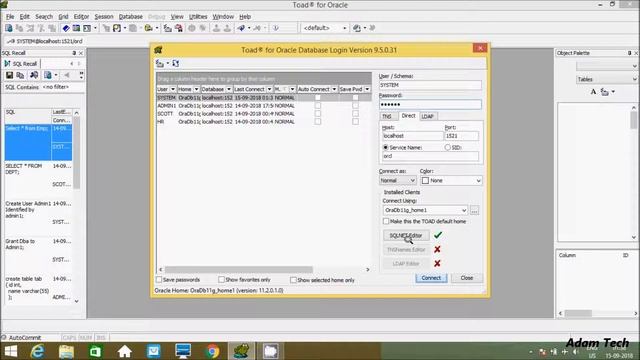Click the red X beside LDAP Editor

437,264
